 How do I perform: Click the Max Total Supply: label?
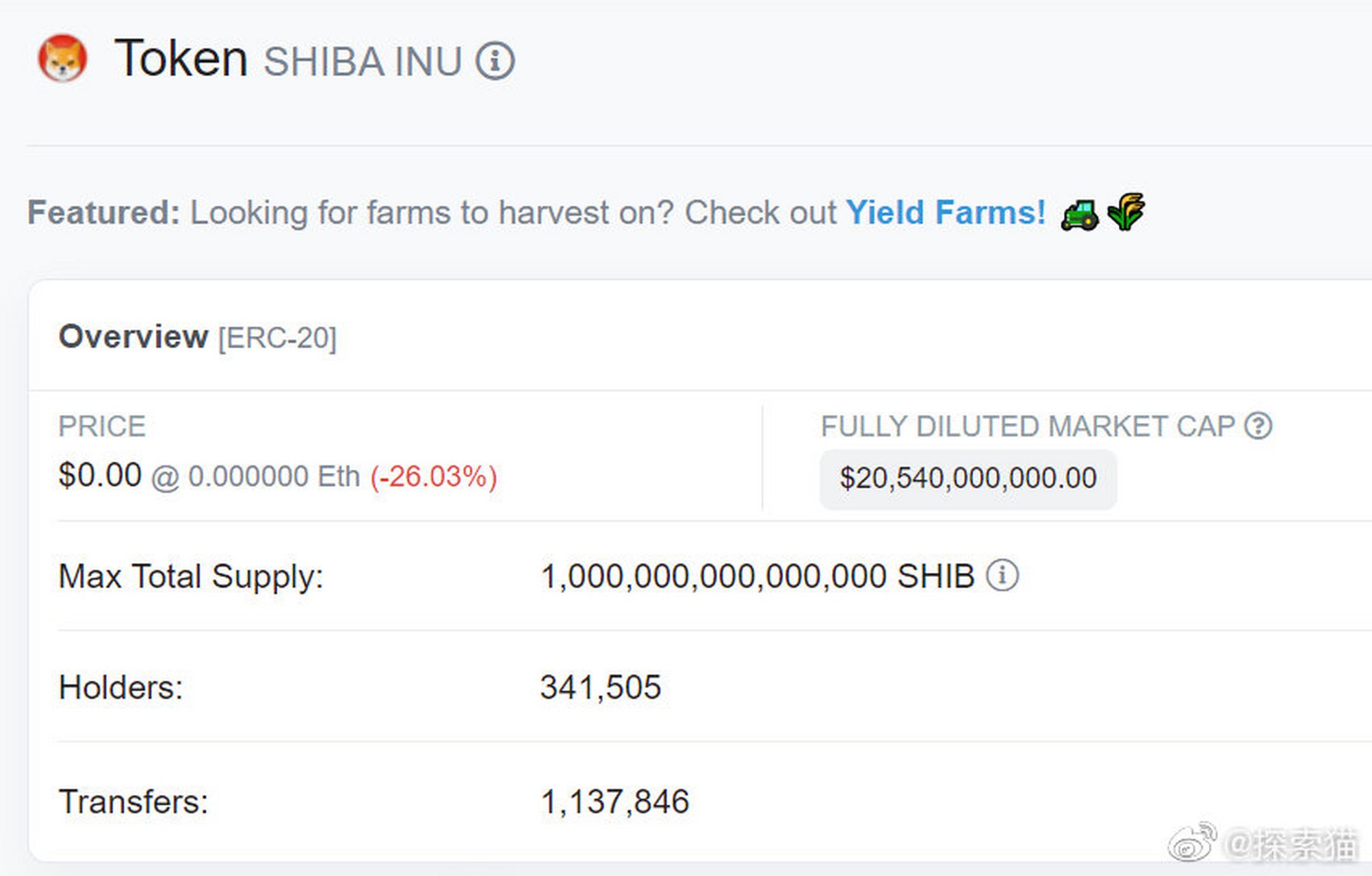190,576
